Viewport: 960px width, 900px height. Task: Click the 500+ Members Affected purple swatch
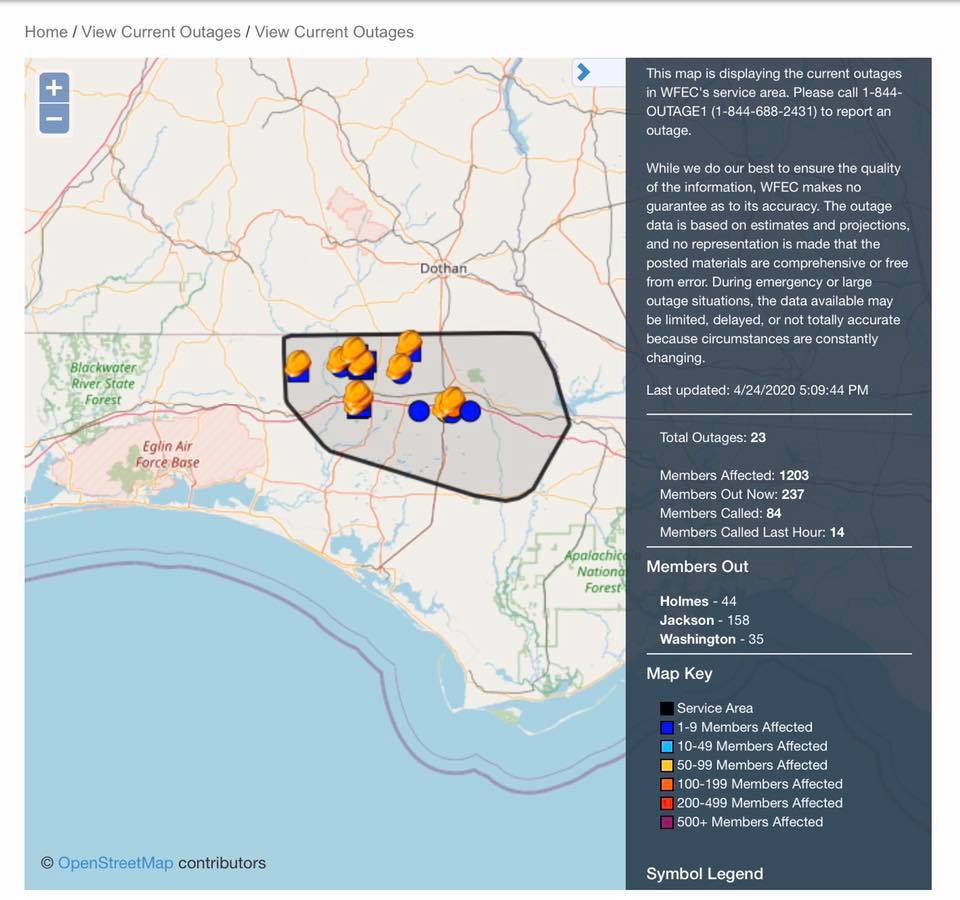667,822
